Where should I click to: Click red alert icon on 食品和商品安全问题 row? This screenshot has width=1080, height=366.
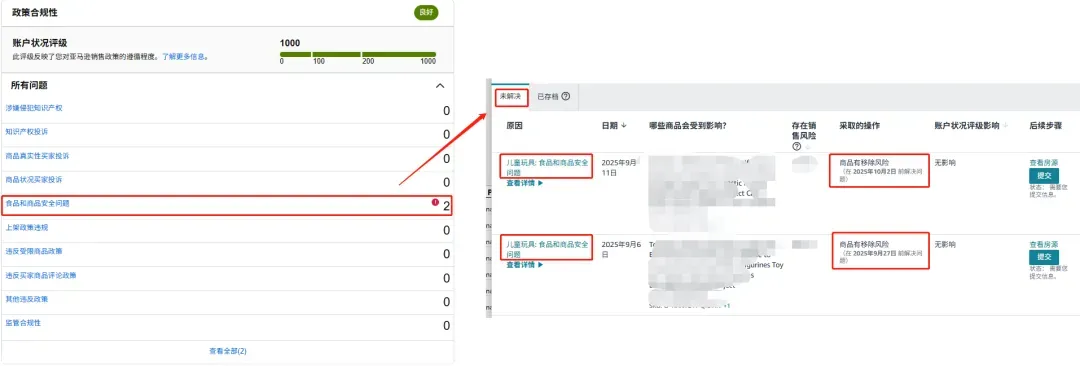pos(435,203)
